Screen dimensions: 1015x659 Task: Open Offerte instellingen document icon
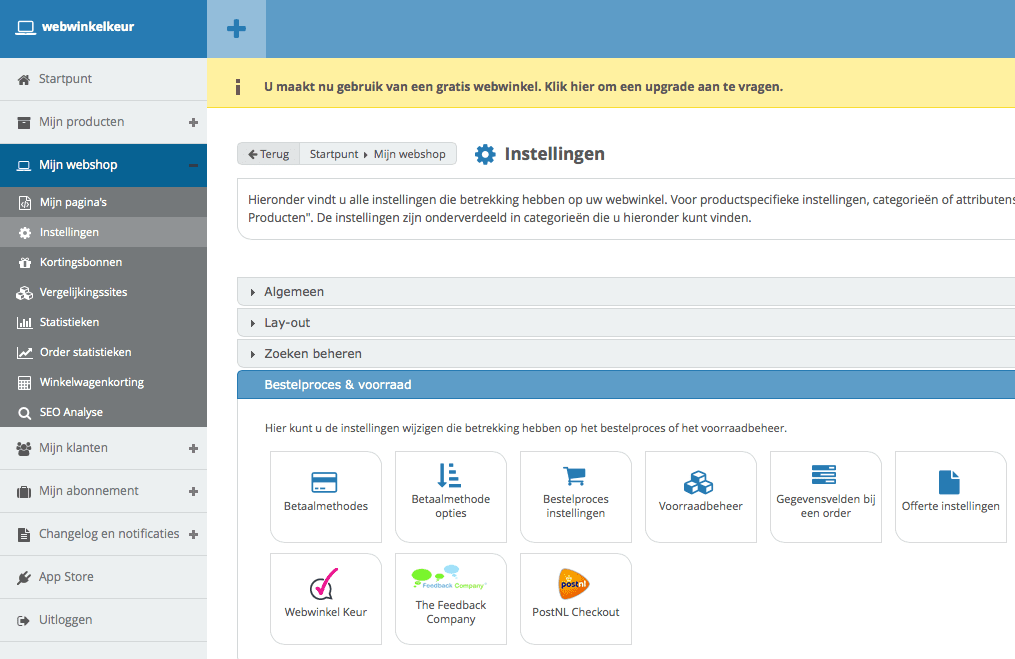pos(949,483)
